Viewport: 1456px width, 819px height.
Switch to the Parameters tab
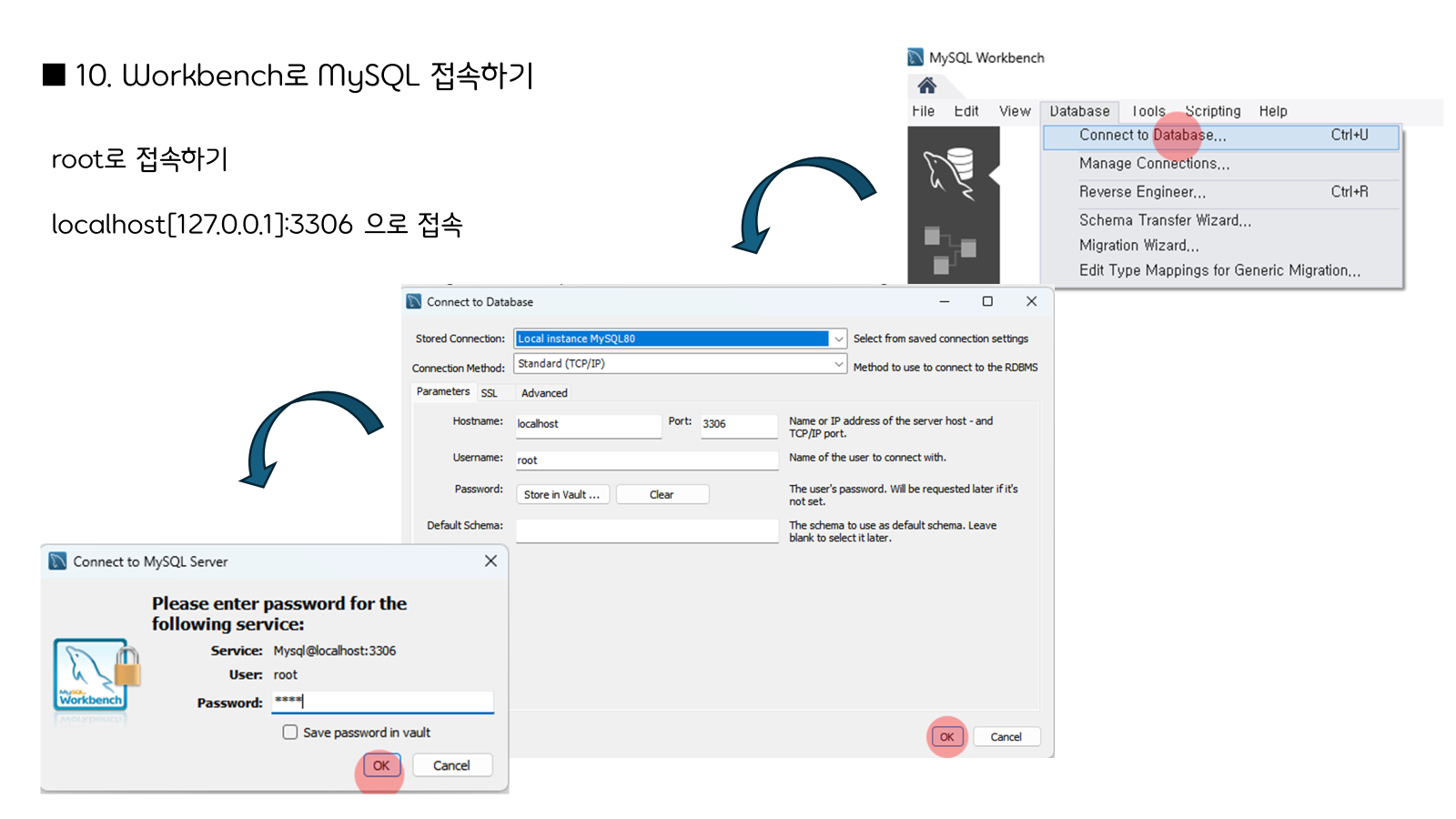[x=443, y=391]
